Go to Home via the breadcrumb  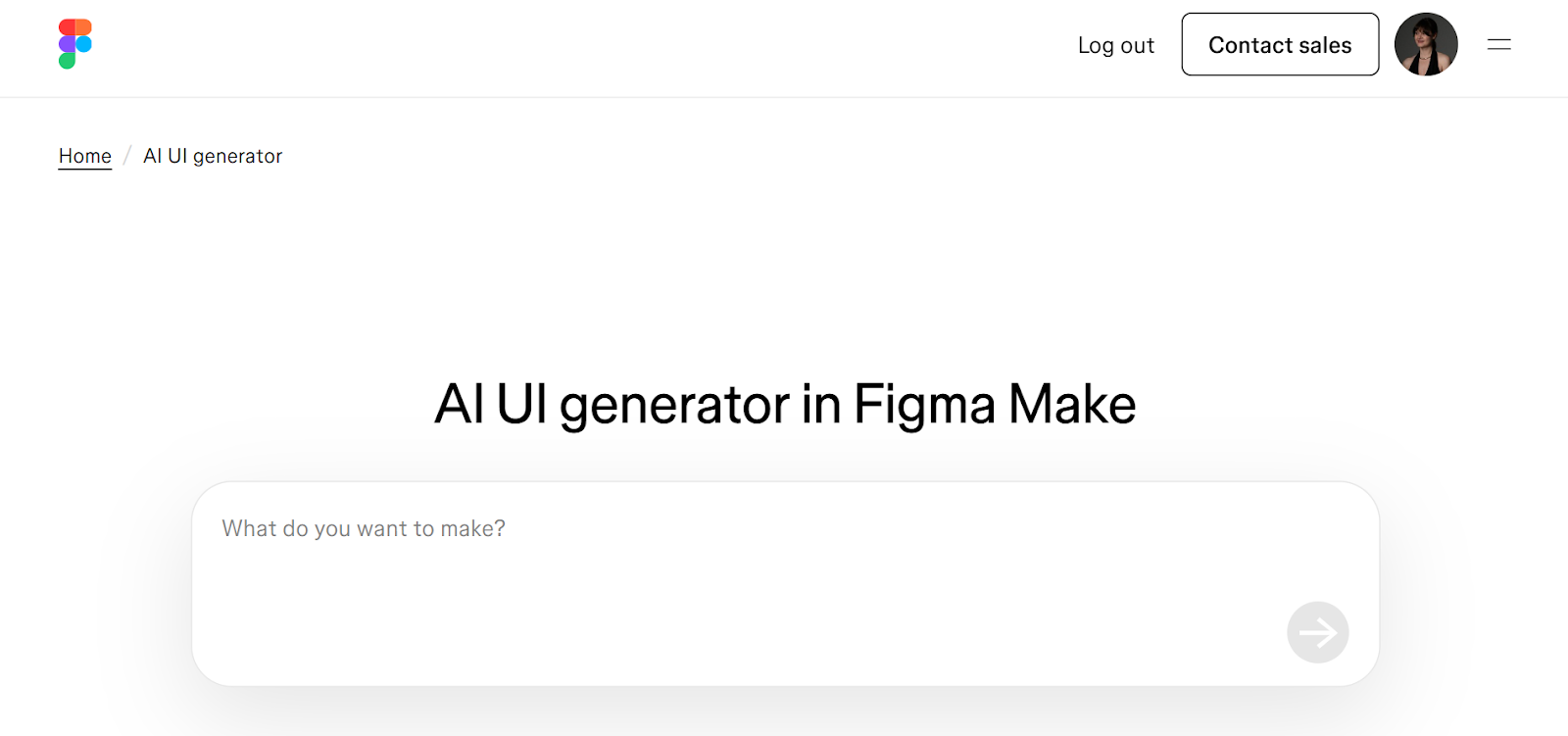coord(85,156)
